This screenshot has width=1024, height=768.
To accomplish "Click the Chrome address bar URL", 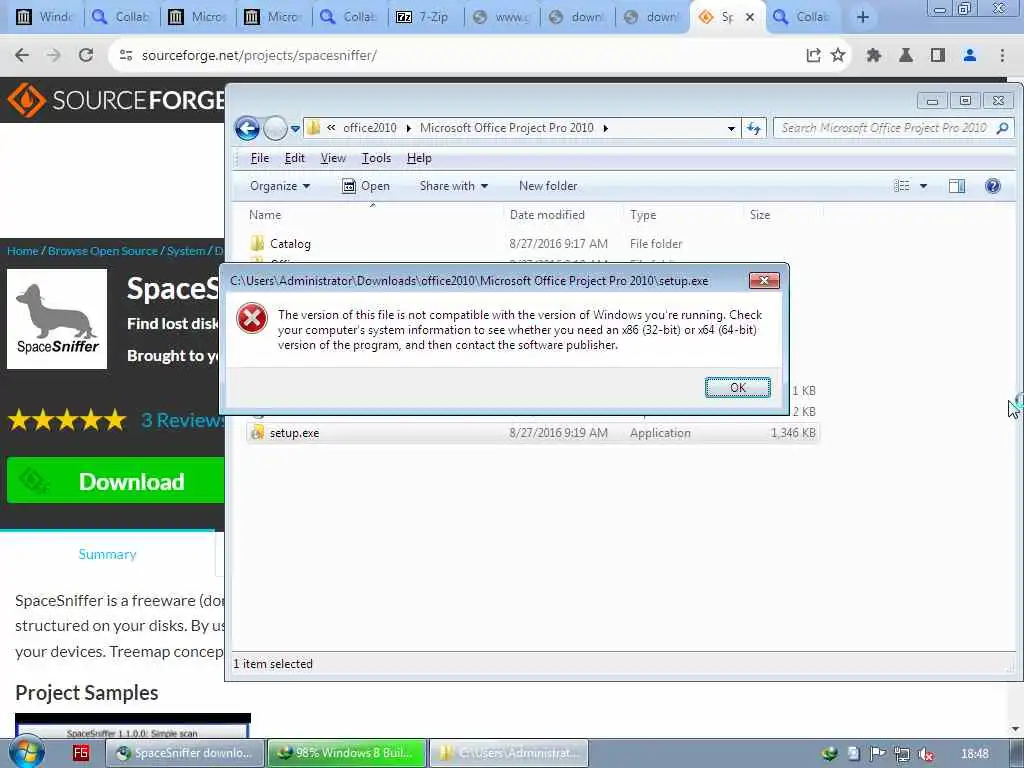I will (x=259, y=56).
